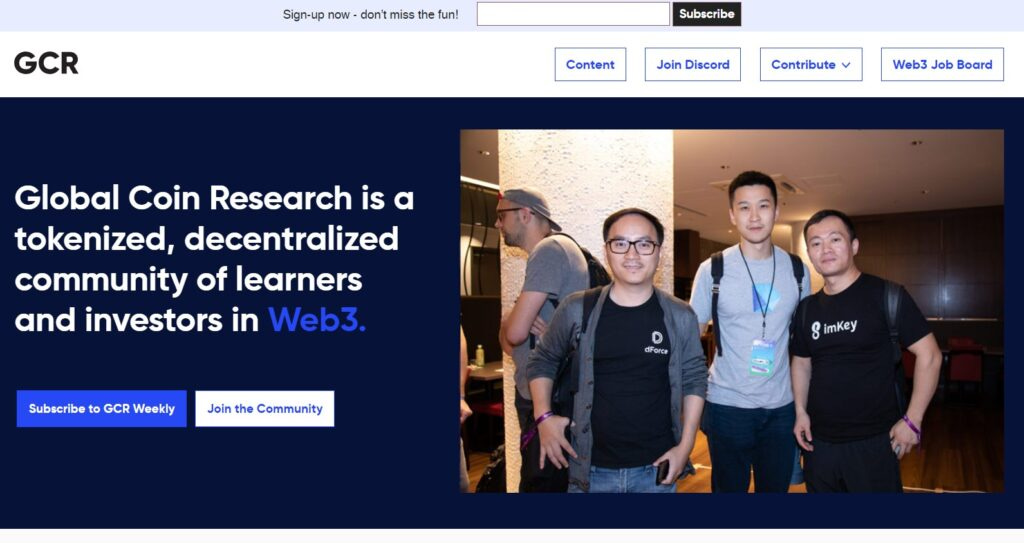
Task: Choose Join the Community button
Action: pos(264,408)
